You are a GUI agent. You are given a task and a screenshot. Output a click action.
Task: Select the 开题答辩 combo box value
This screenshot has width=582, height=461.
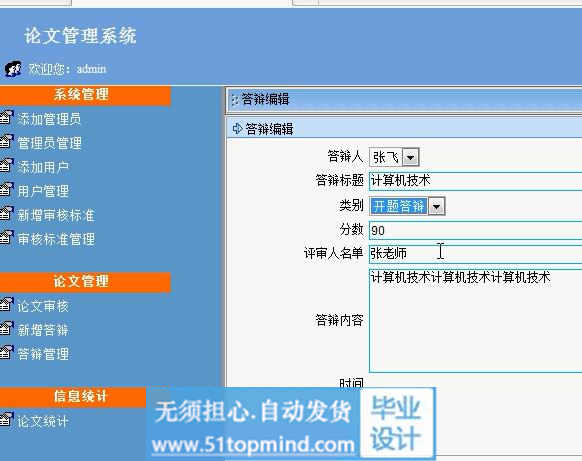(399, 206)
